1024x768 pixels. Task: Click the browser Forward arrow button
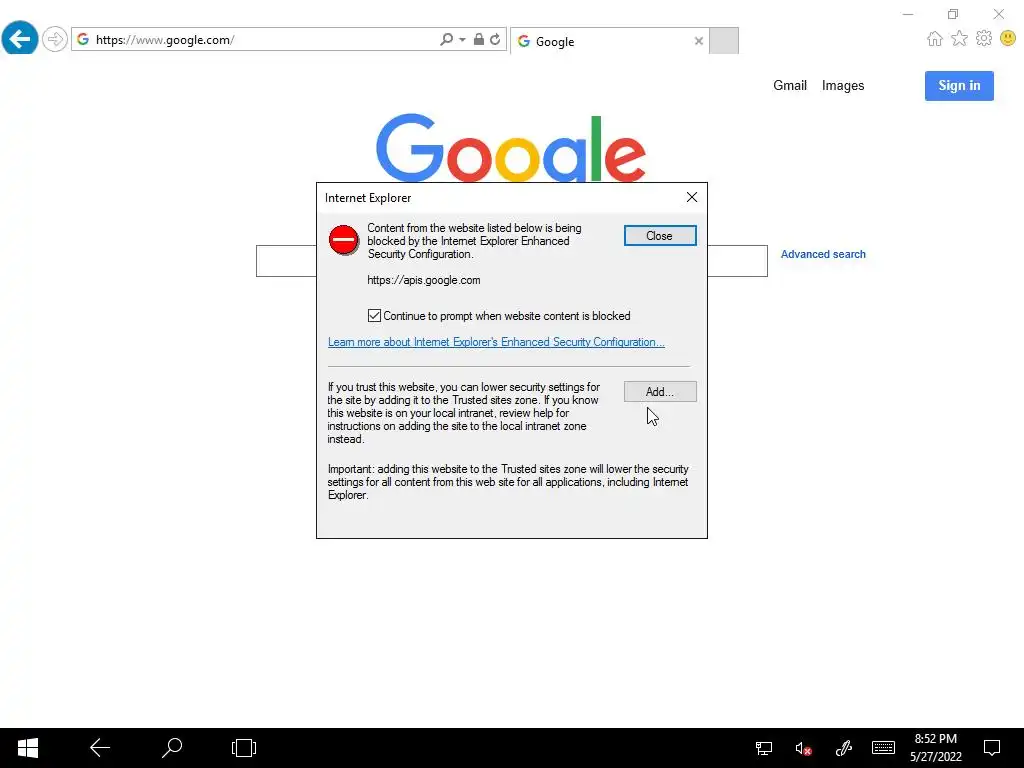tap(55, 39)
